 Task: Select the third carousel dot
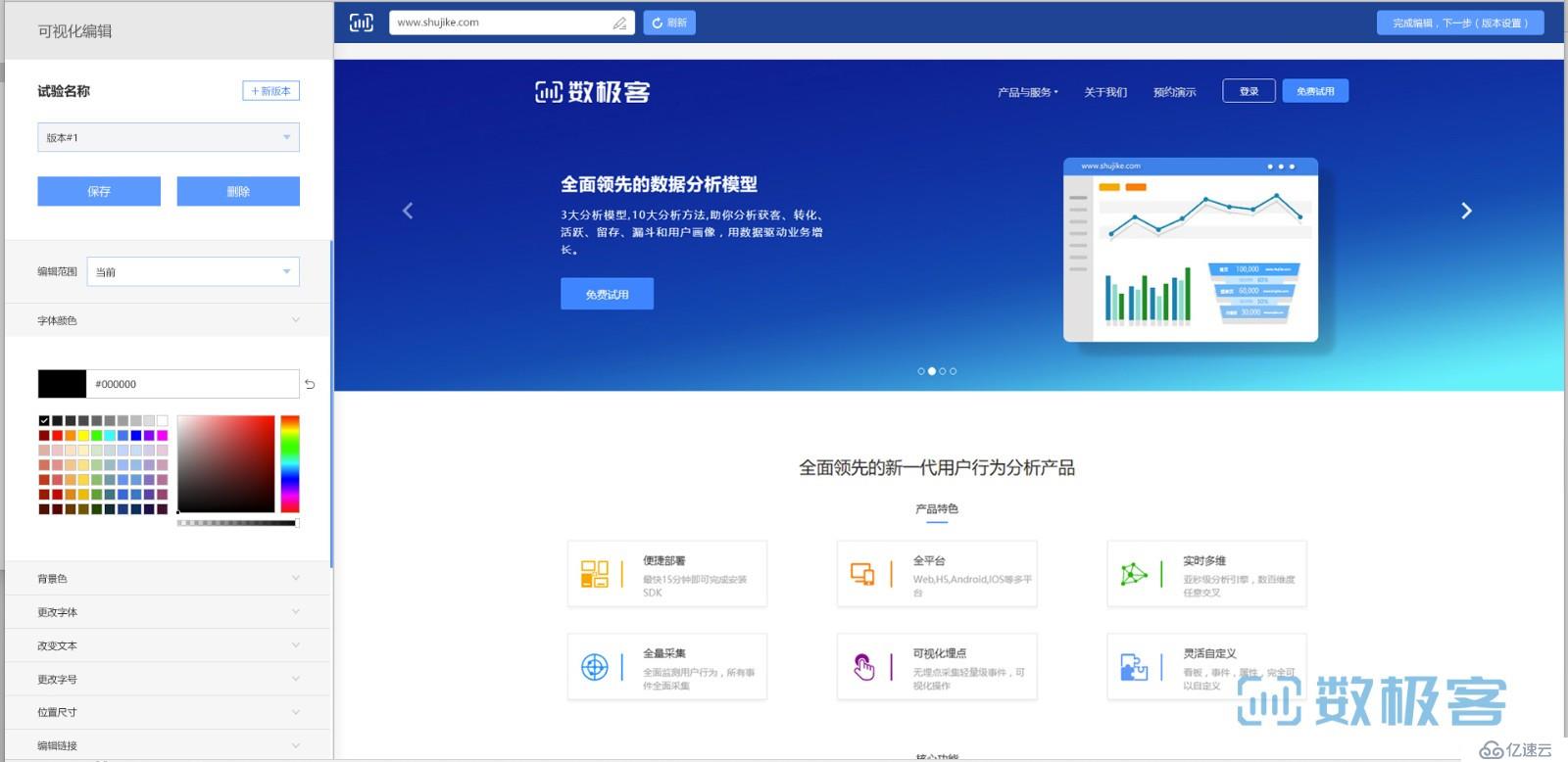(x=943, y=371)
